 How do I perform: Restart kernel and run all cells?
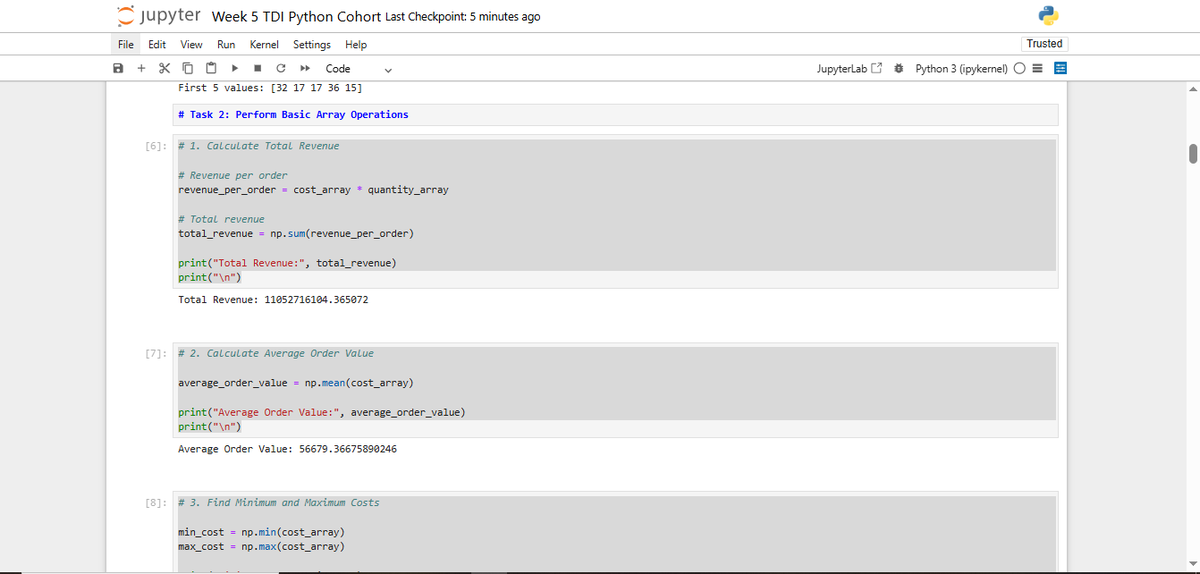point(303,69)
